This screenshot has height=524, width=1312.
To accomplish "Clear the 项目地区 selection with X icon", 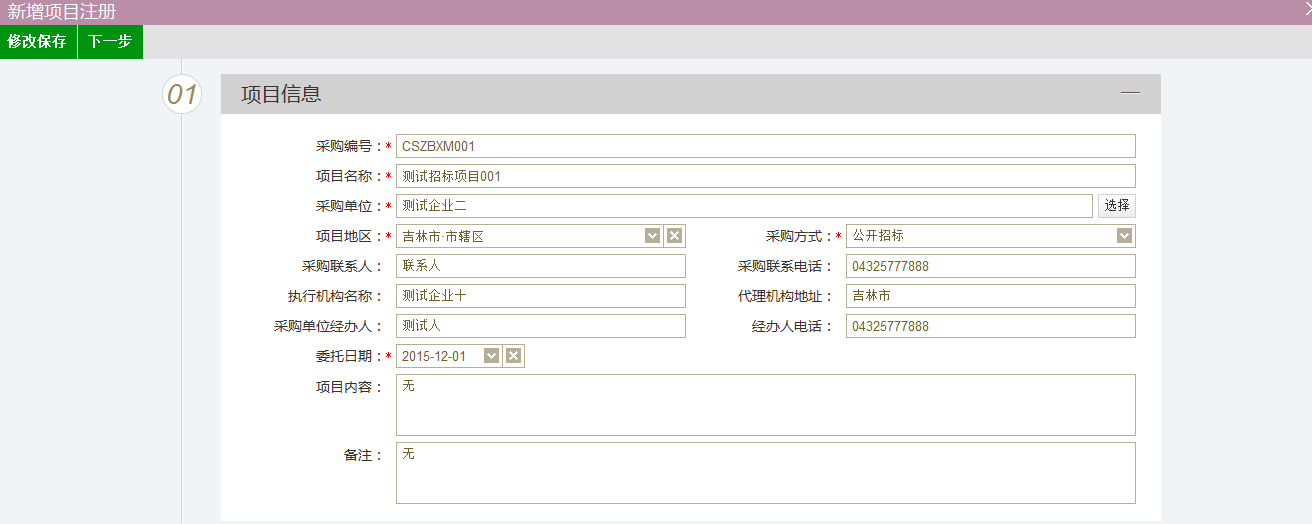I will coord(674,236).
